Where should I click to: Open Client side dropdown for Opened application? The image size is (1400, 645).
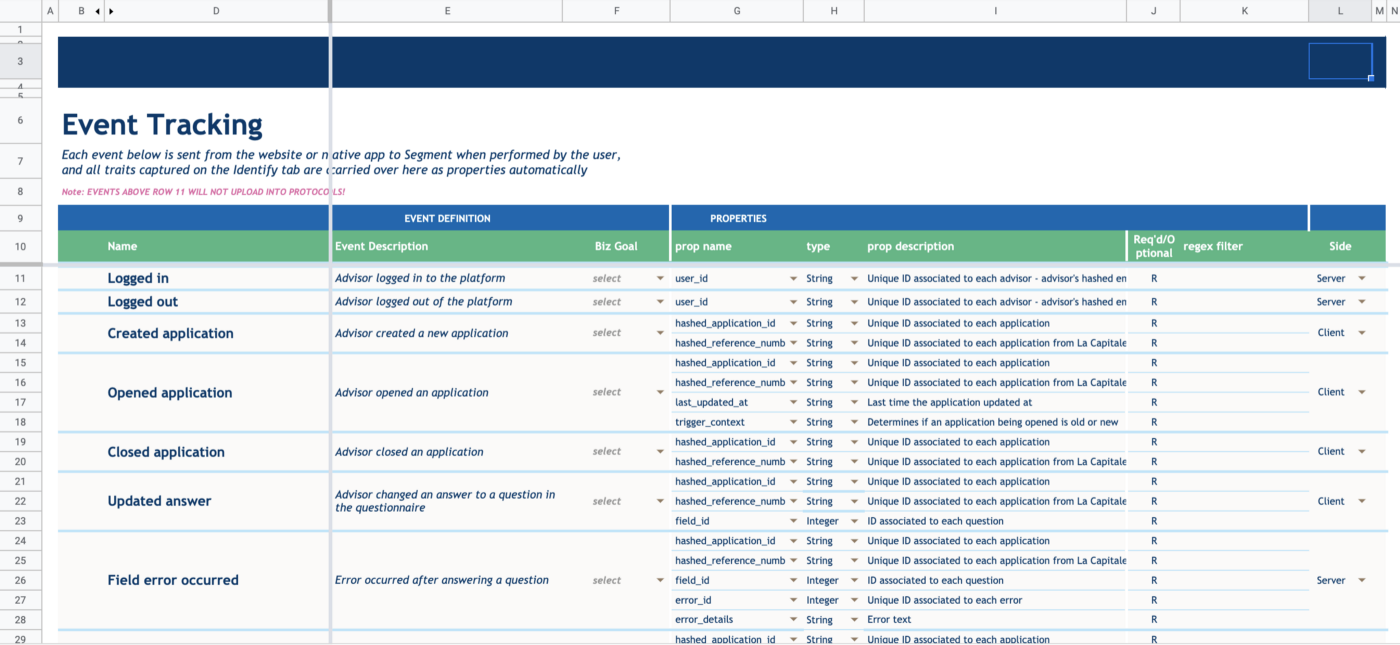coord(1361,393)
